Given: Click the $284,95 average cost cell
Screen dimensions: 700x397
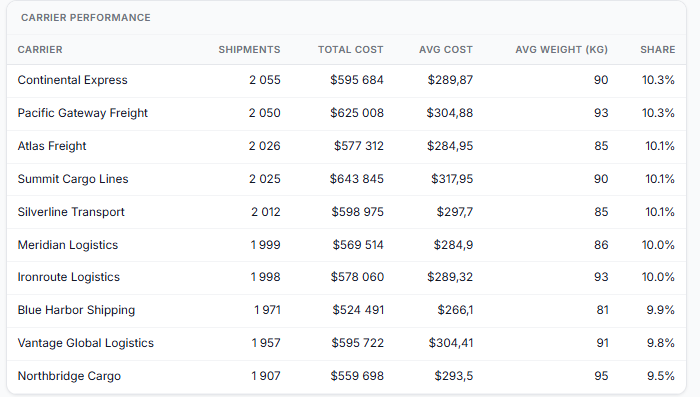Looking at the screenshot, I should click(x=450, y=146).
